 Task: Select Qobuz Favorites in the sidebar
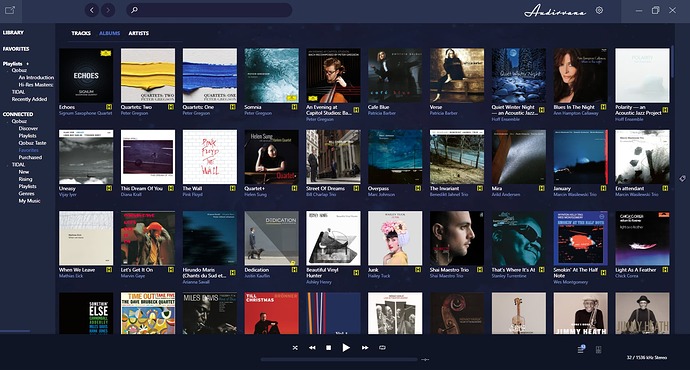(x=28, y=150)
